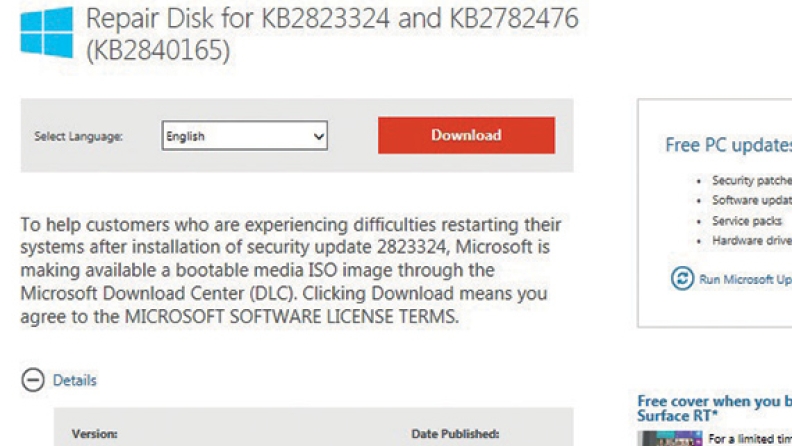
Task: Click the red Download button
Action: [x=466, y=135]
